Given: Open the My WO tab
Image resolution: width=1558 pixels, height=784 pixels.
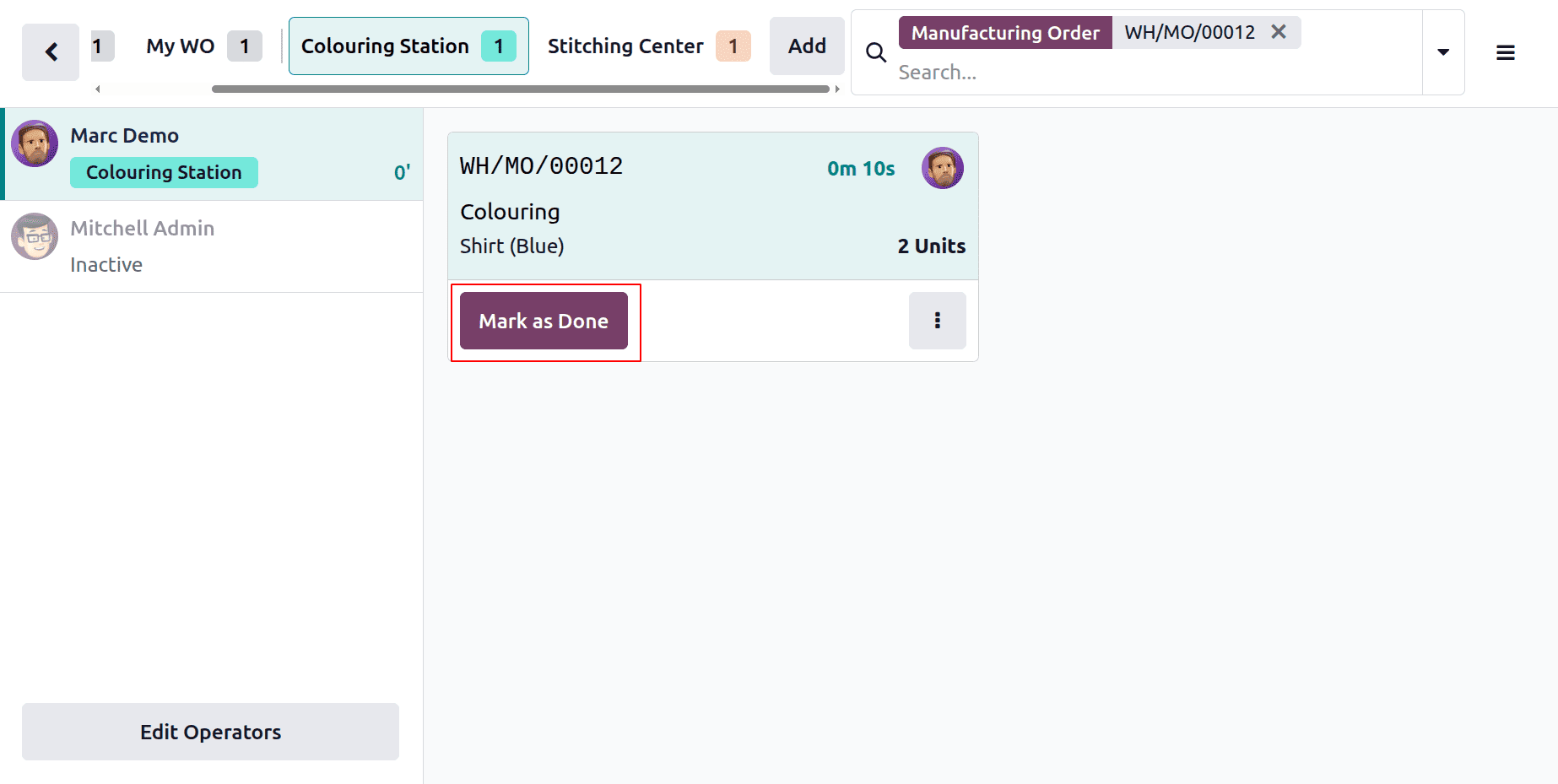Looking at the screenshot, I should pos(203,46).
